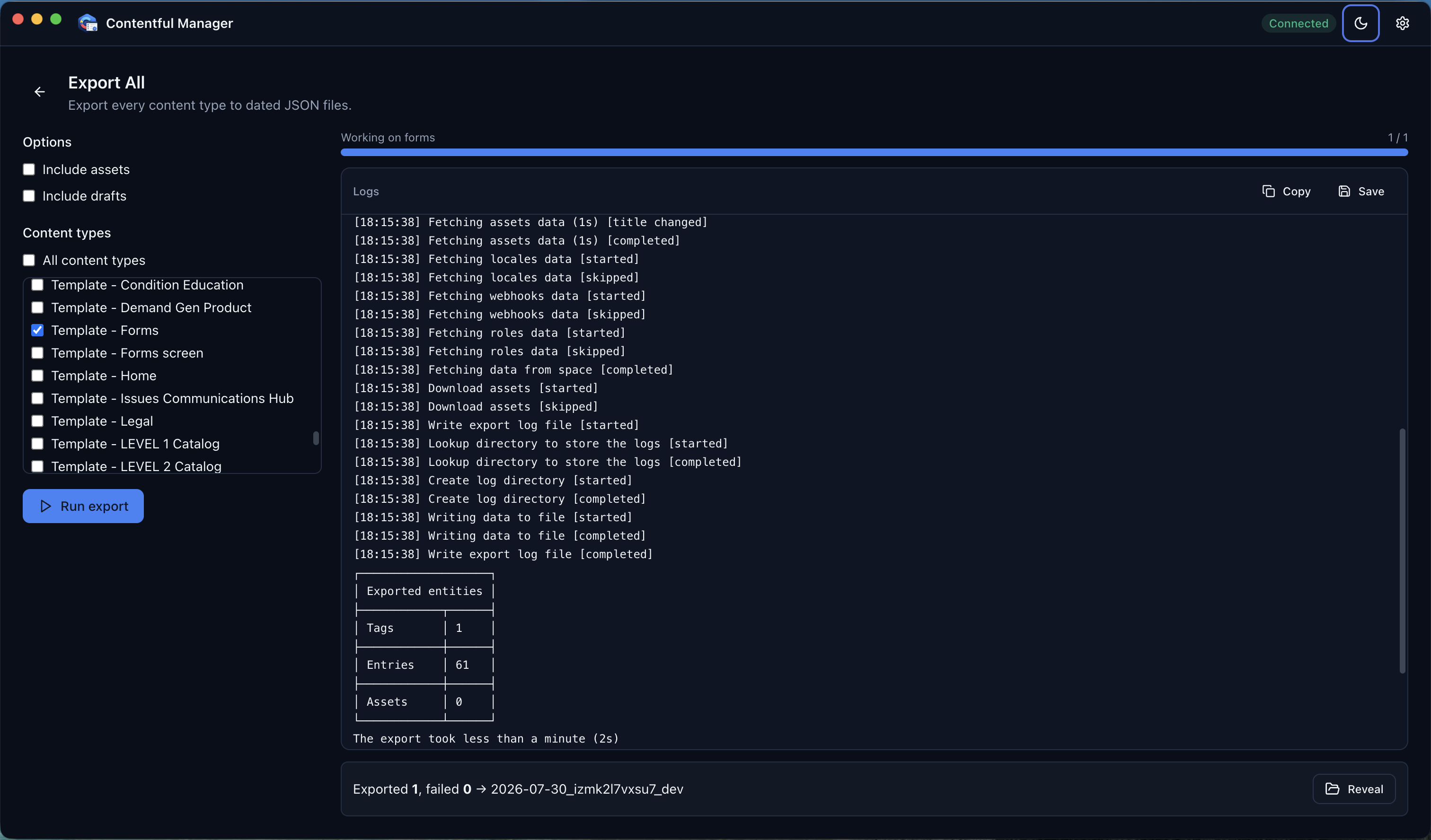Image resolution: width=1431 pixels, height=840 pixels.
Task: Copy the logs to clipboard
Action: tap(1286, 191)
